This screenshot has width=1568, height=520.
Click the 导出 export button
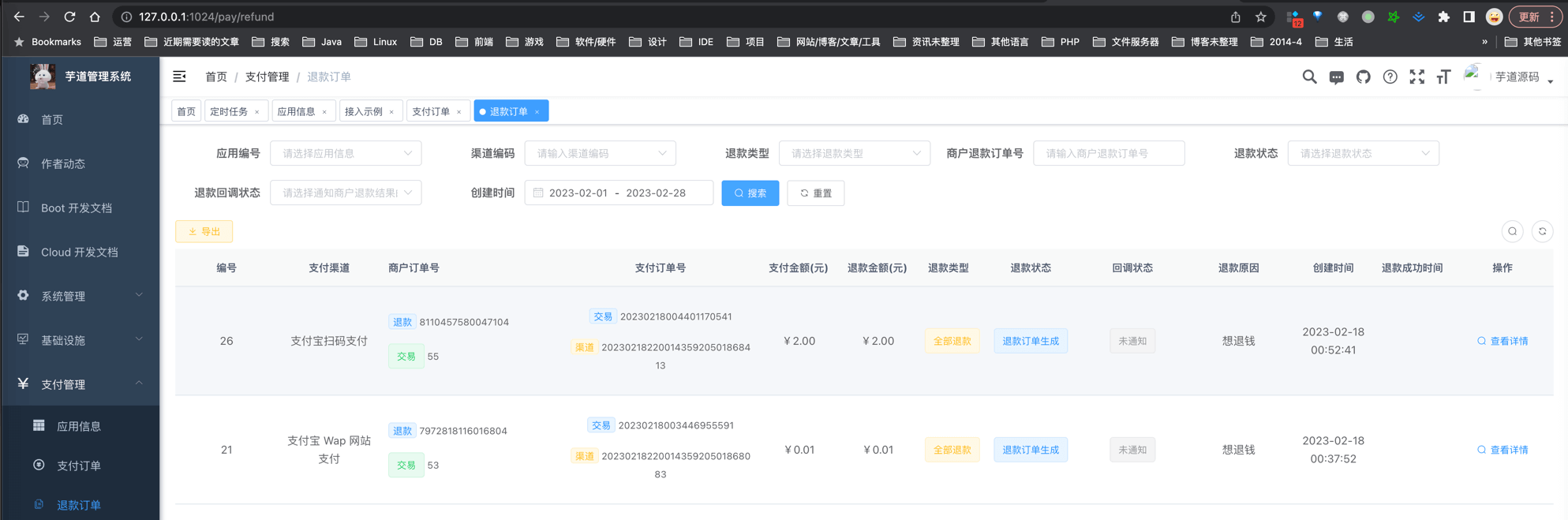coord(204,231)
